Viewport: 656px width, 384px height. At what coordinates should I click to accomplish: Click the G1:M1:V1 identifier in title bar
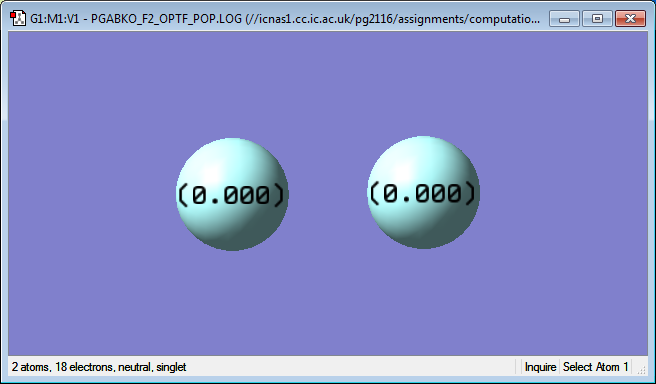[54, 19]
